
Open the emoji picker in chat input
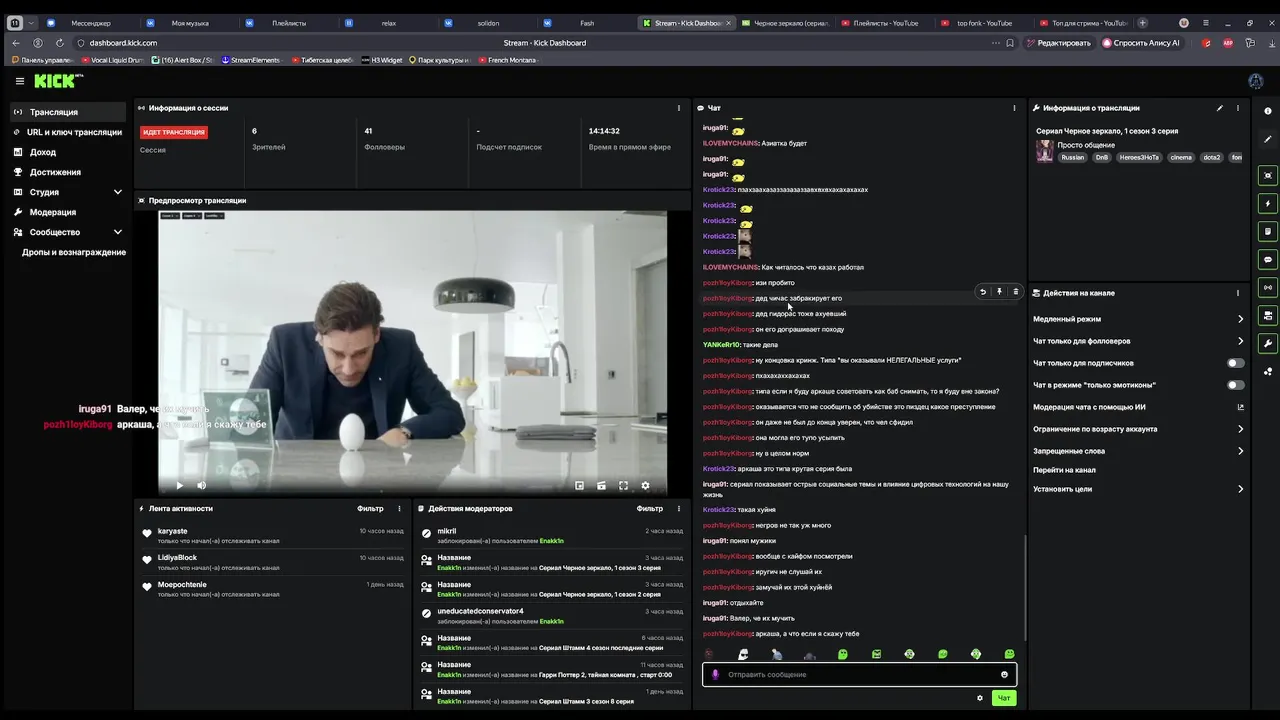tap(1004, 674)
